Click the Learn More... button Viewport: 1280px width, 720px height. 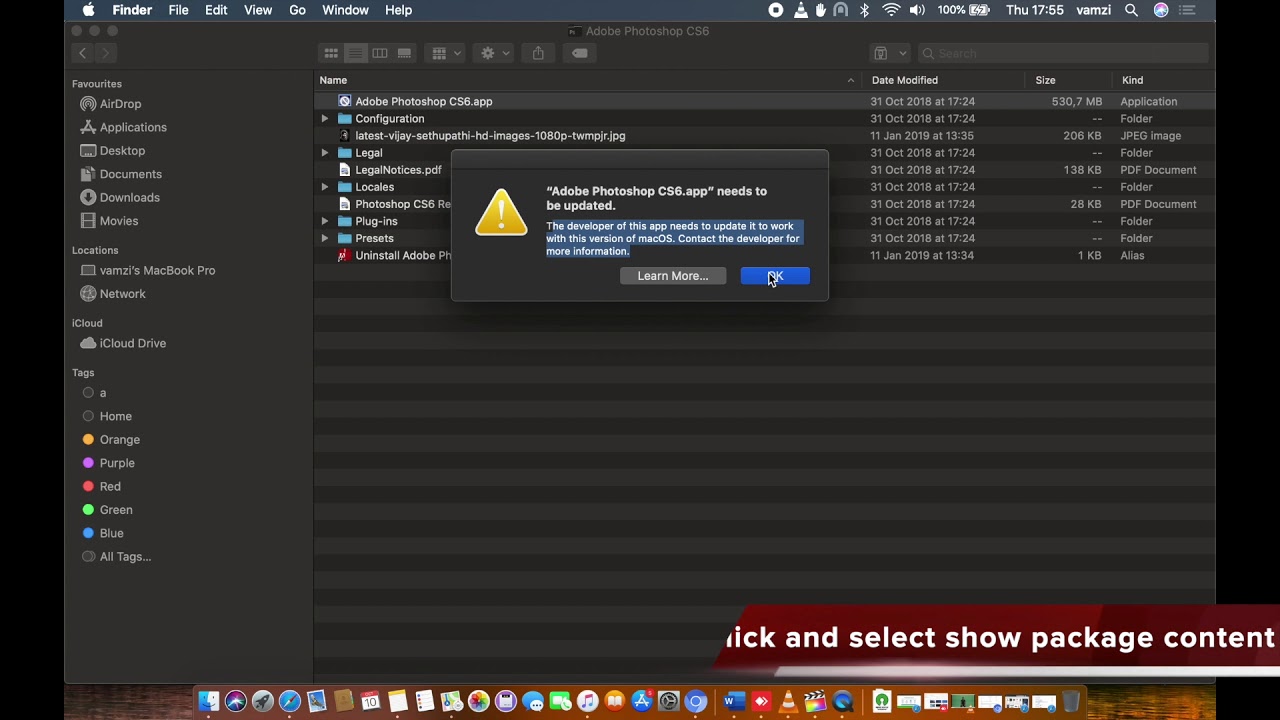click(x=672, y=276)
